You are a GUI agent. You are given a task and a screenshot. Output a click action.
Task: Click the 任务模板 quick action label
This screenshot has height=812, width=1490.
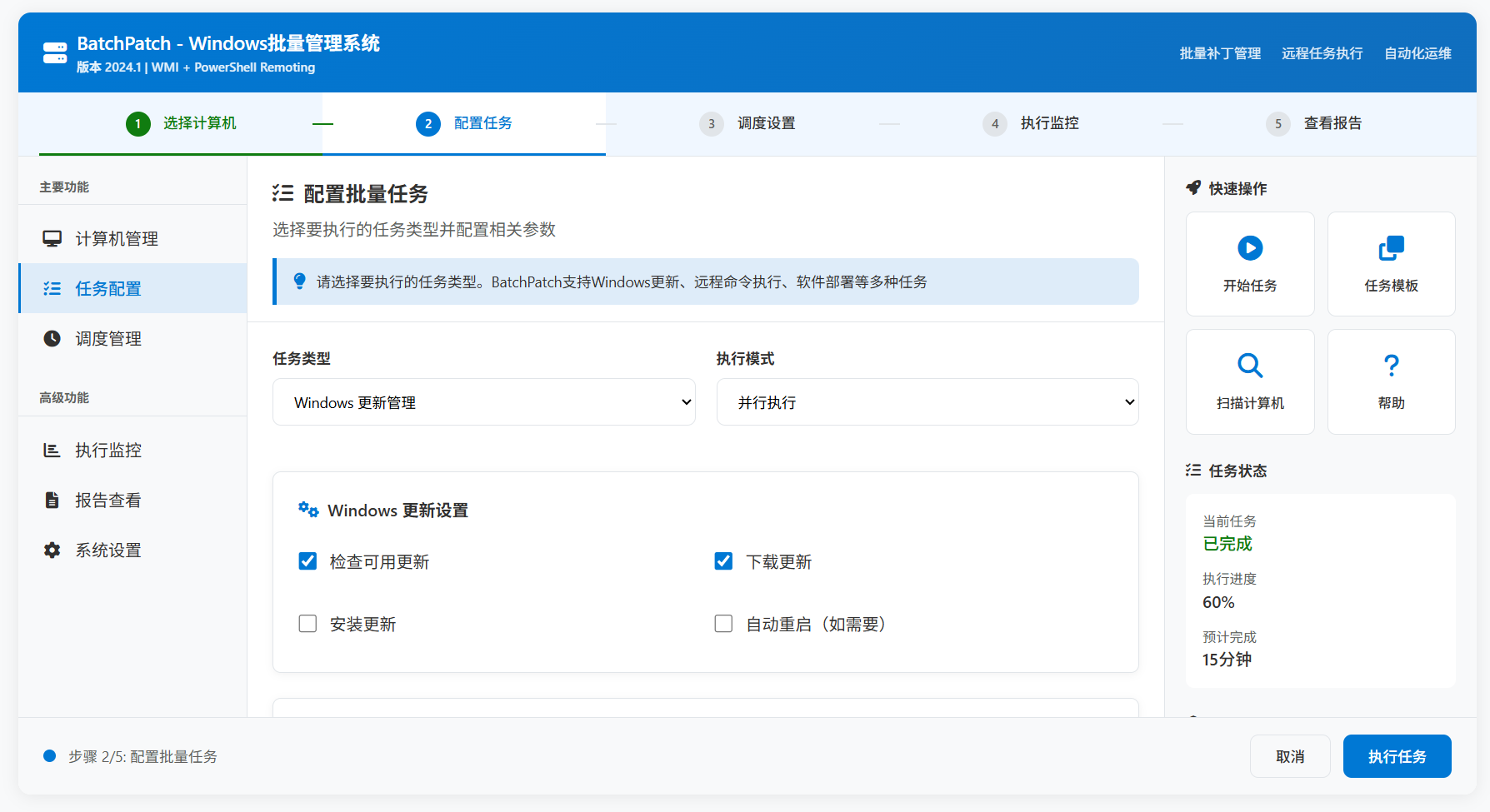1392,286
